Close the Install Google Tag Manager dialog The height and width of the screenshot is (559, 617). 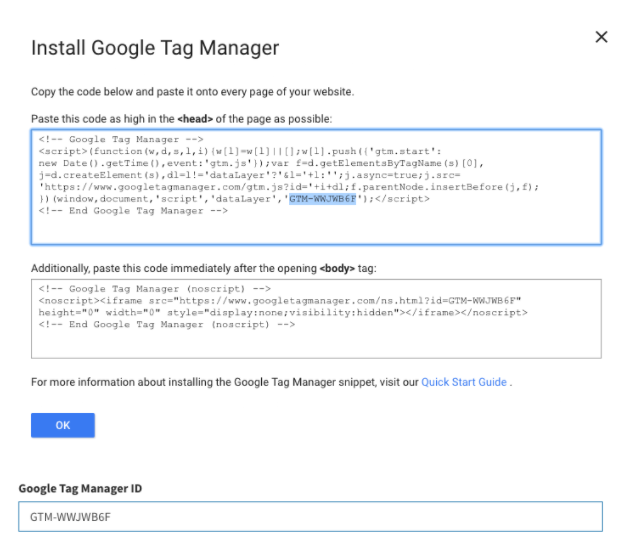601,37
